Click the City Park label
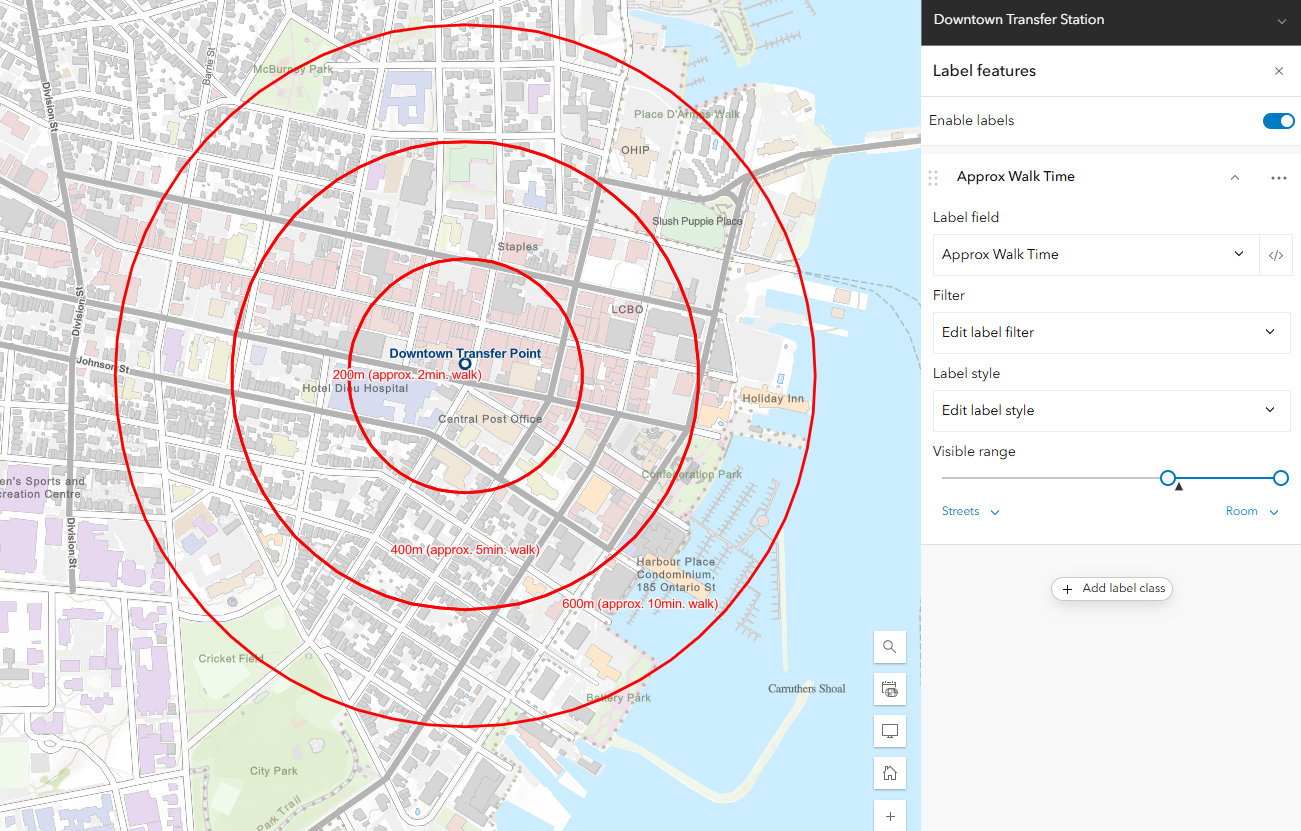1301x831 pixels. (x=274, y=771)
